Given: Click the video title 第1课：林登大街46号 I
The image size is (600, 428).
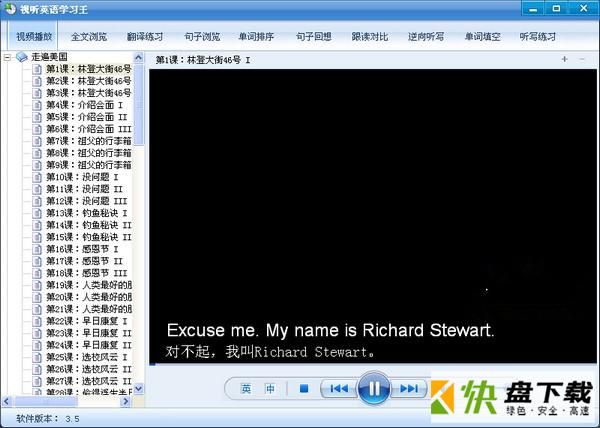Looking at the screenshot, I should (203, 60).
